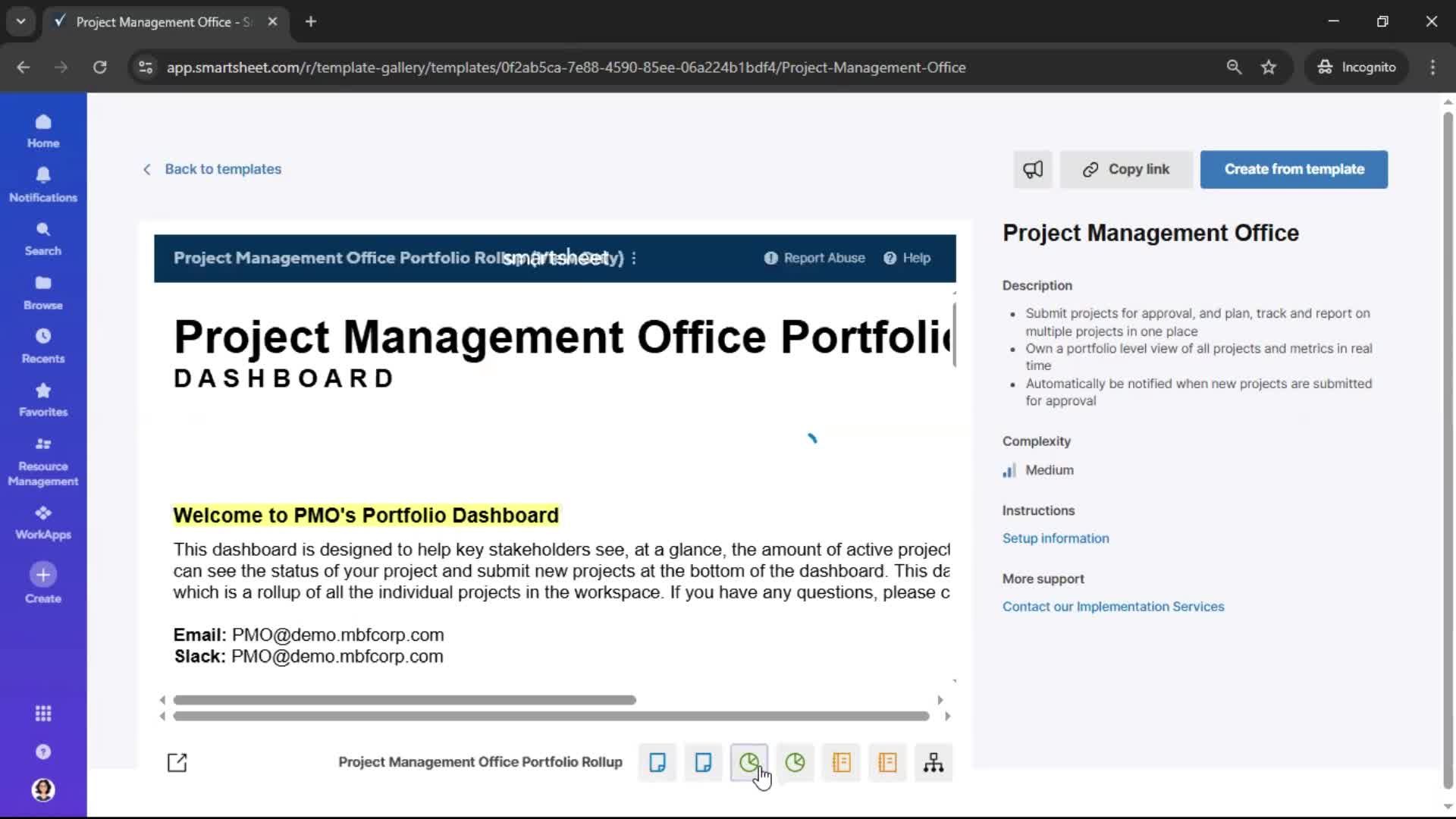This screenshot has width=1456, height=819.
Task: Open Chrome three-dot menu
Action: [1432, 67]
